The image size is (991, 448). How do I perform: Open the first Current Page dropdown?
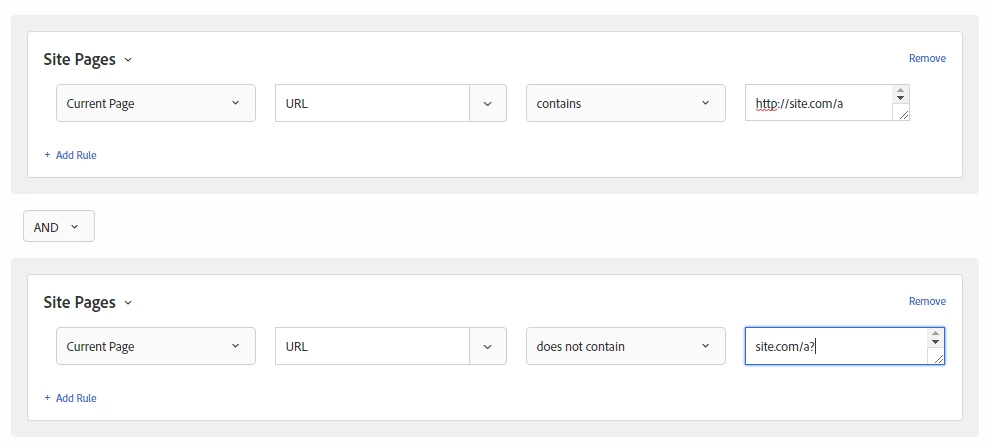[x=155, y=103]
